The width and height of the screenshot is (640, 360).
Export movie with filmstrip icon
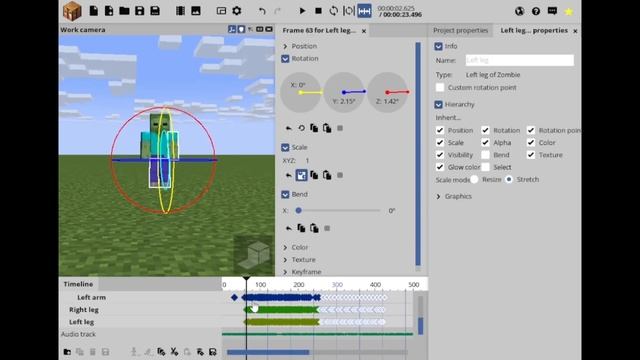coord(180,11)
